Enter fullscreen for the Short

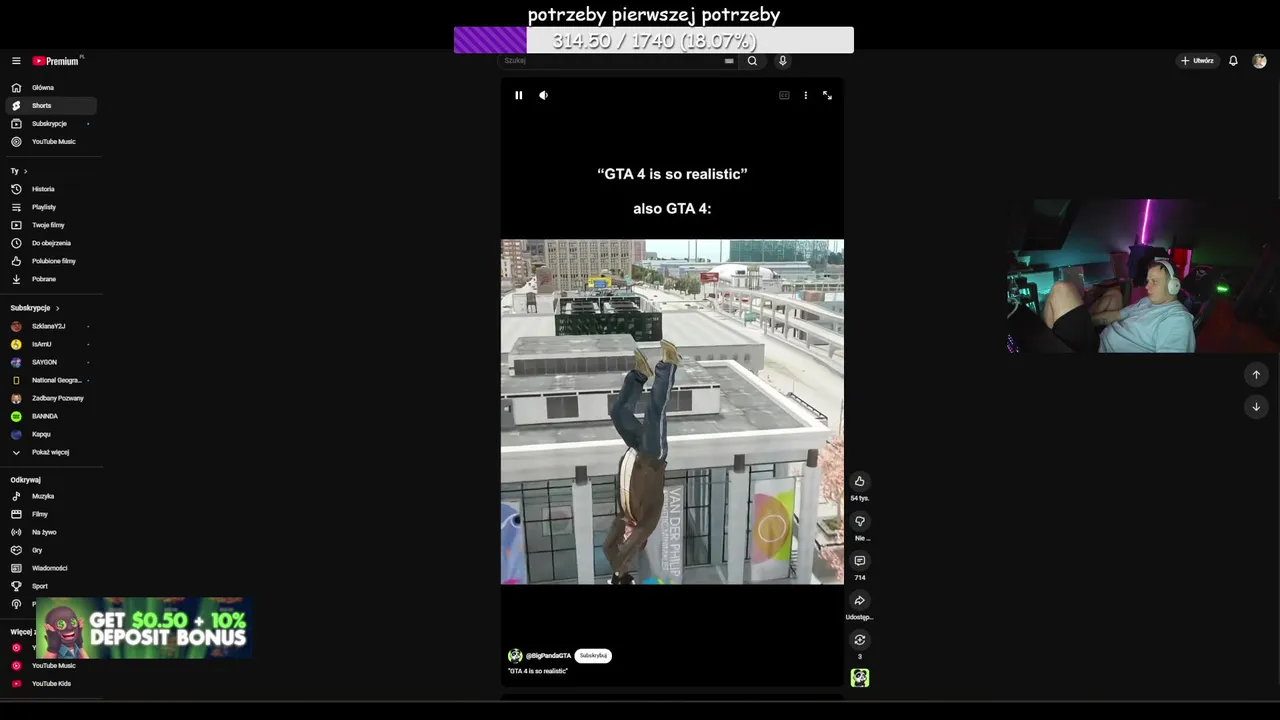[827, 95]
